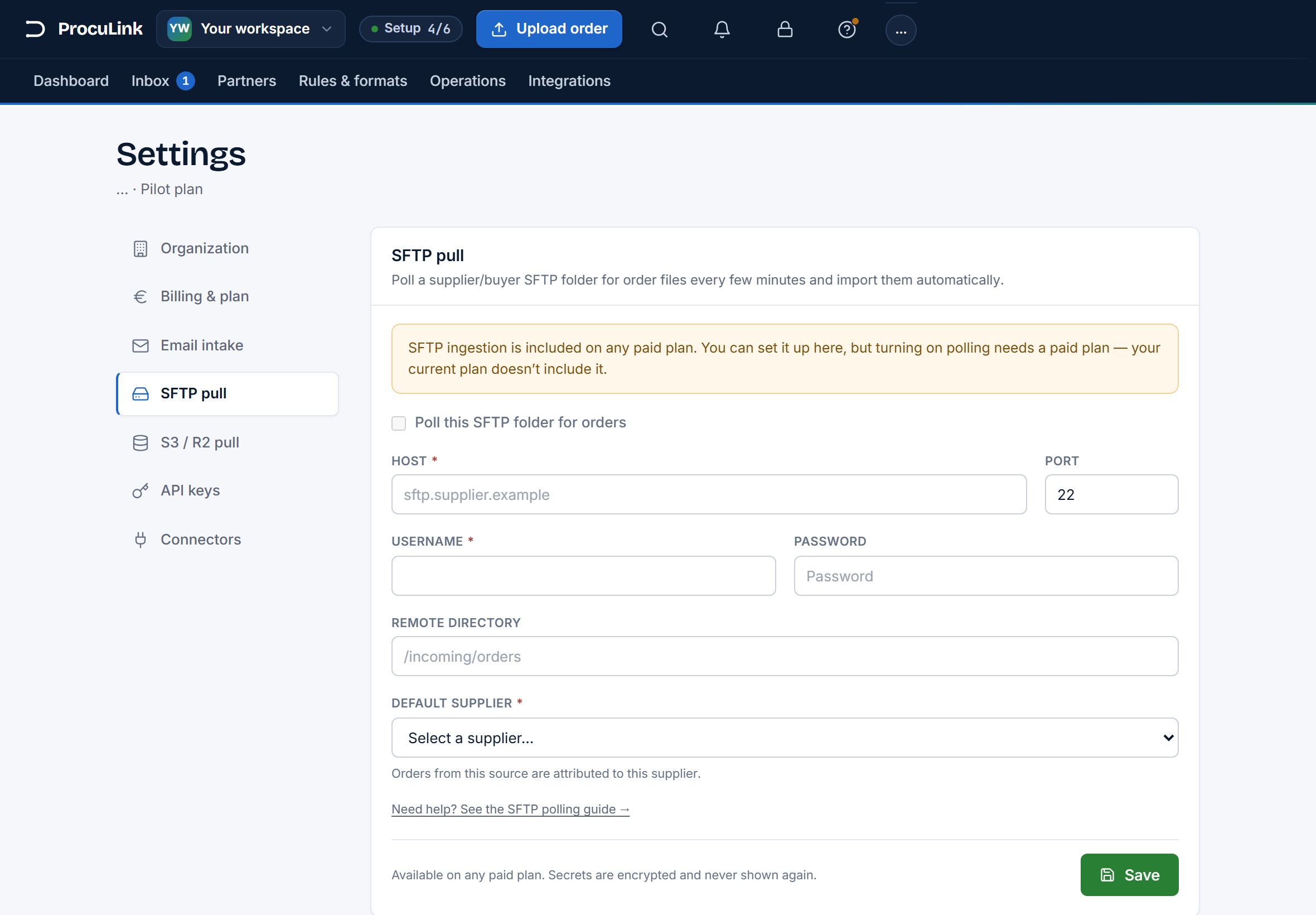The width and height of the screenshot is (1316, 915).
Task: Click the YW workspace avatar
Action: click(x=180, y=28)
